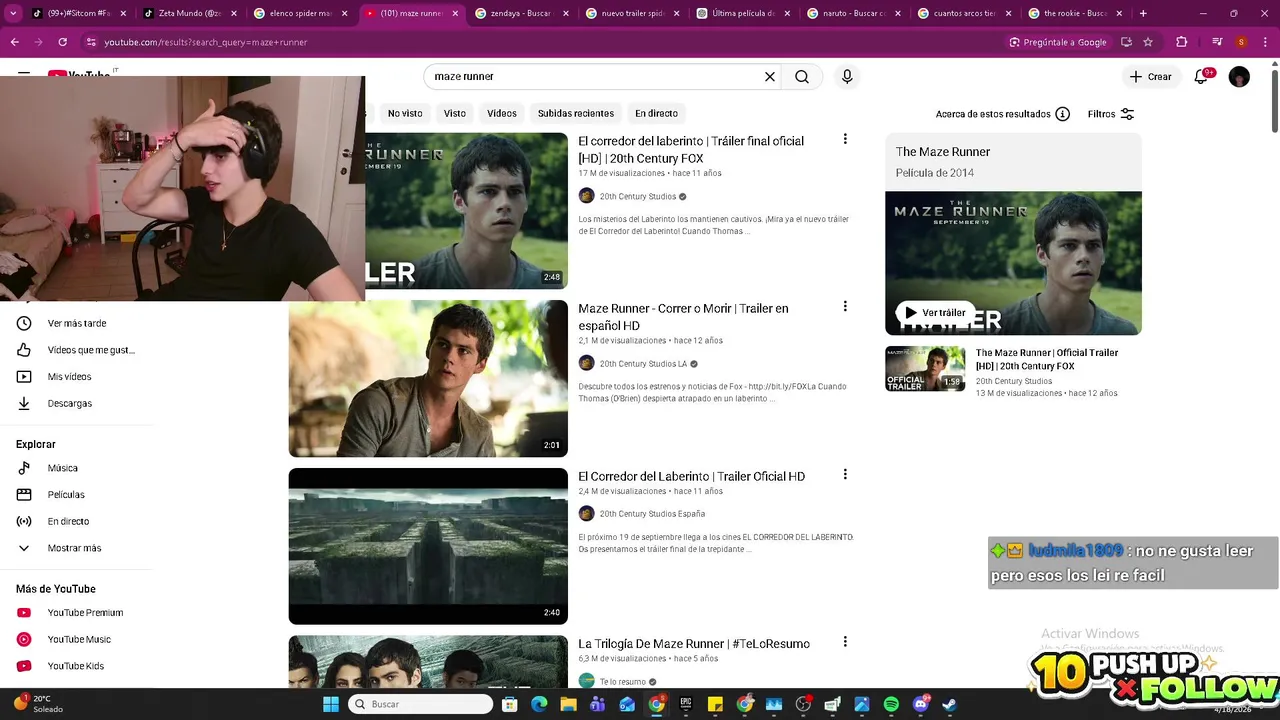Open El Corredor del Laberinto Trailer Oficial HD title
The width and height of the screenshot is (1280, 720).
click(691, 476)
